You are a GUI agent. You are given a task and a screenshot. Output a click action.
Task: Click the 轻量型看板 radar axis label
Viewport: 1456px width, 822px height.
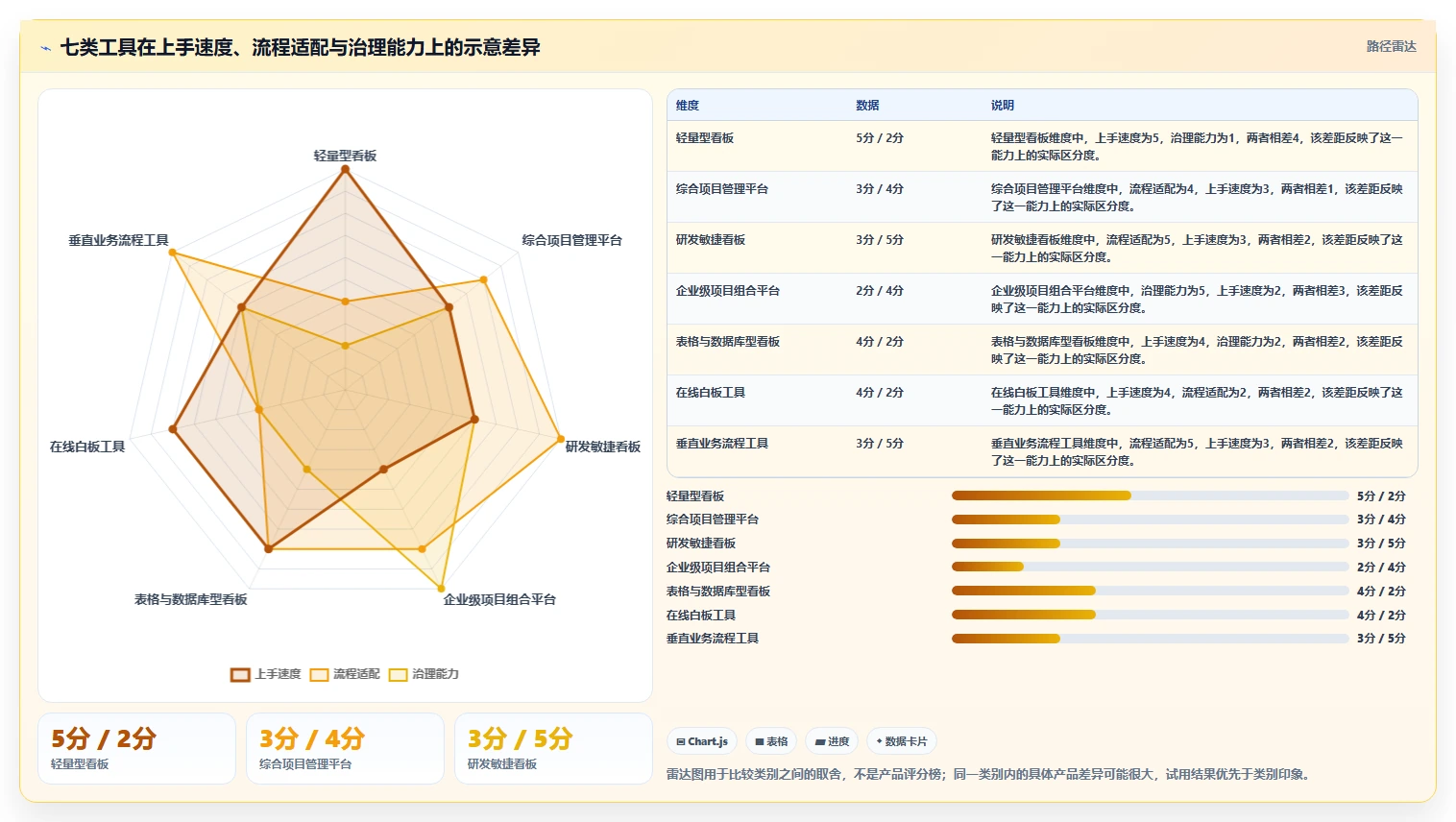(x=345, y=156)
